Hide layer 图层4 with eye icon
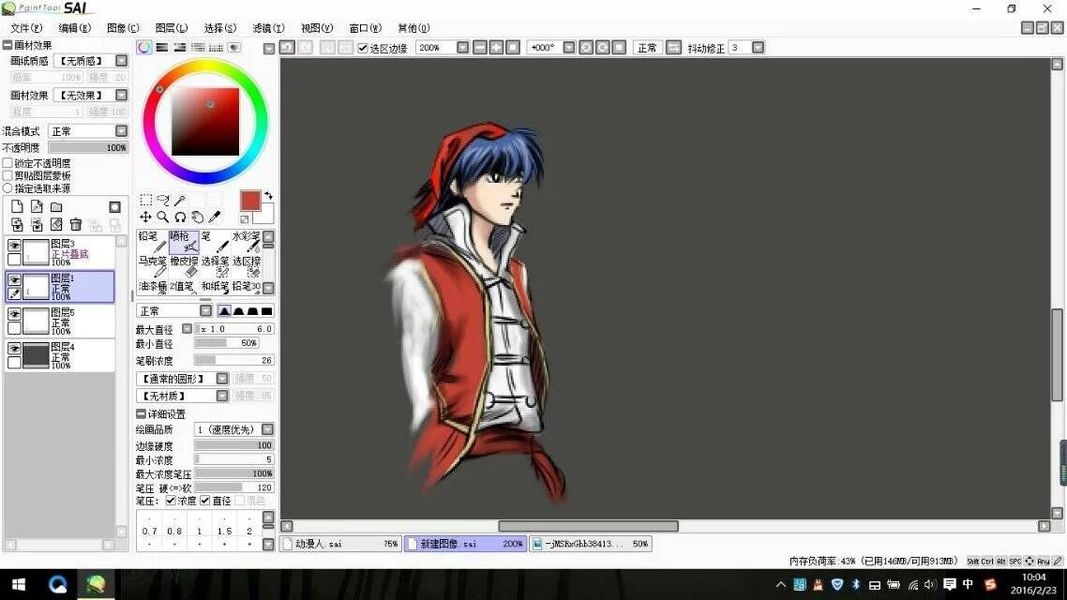1067x600 pixels. (14, 348)
